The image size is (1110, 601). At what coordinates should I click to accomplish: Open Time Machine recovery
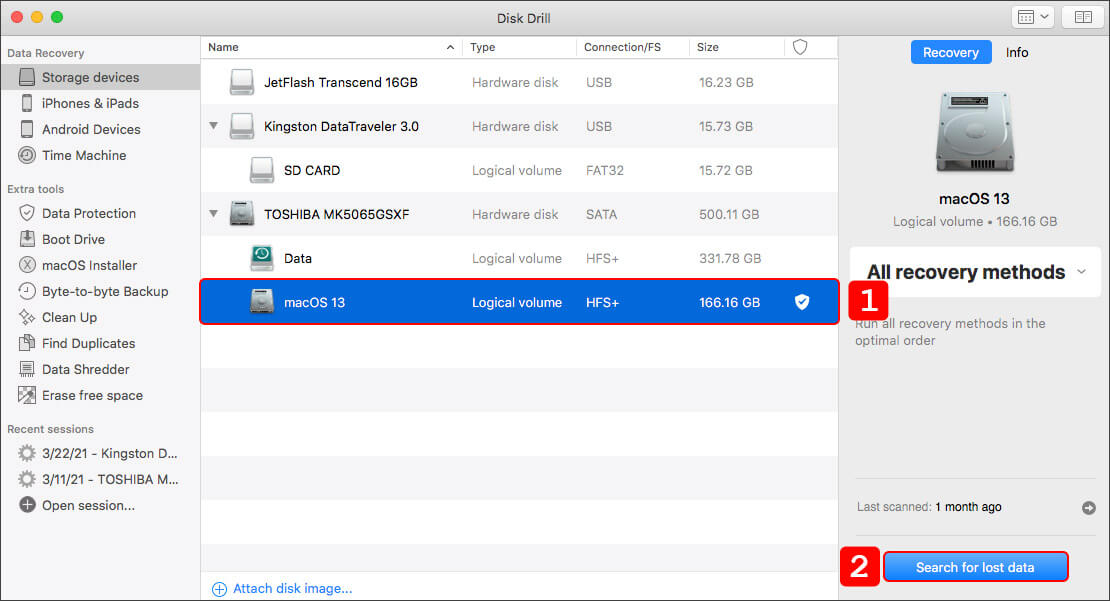click(84, 155)
